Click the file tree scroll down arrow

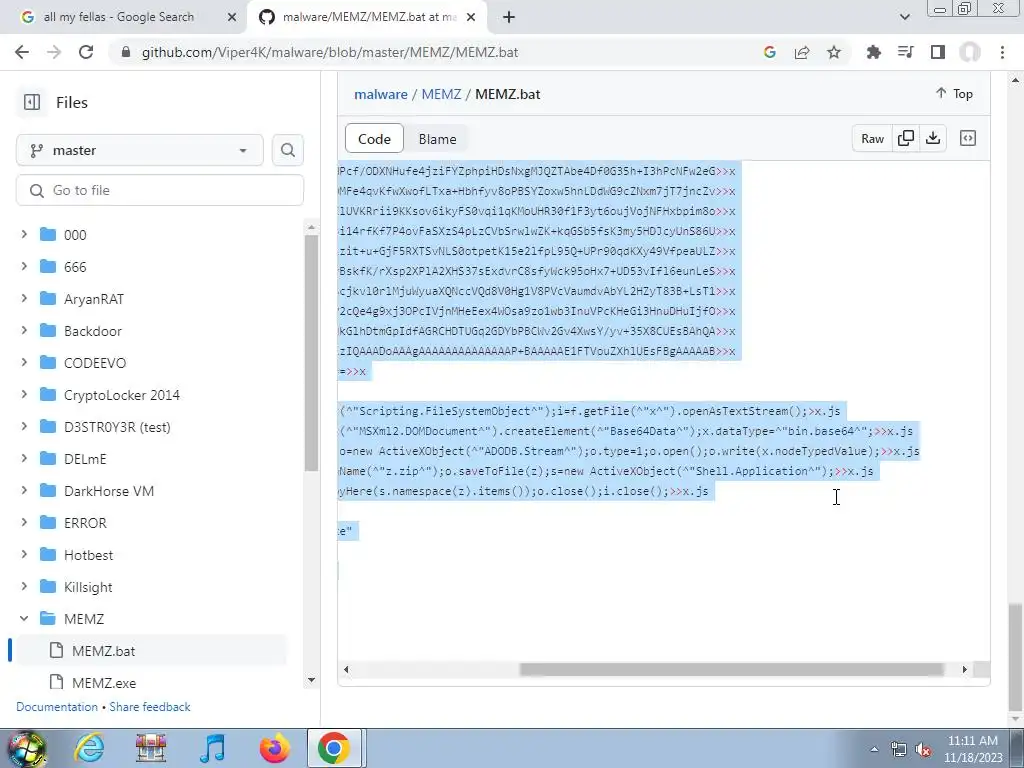(x=312, y=680)
